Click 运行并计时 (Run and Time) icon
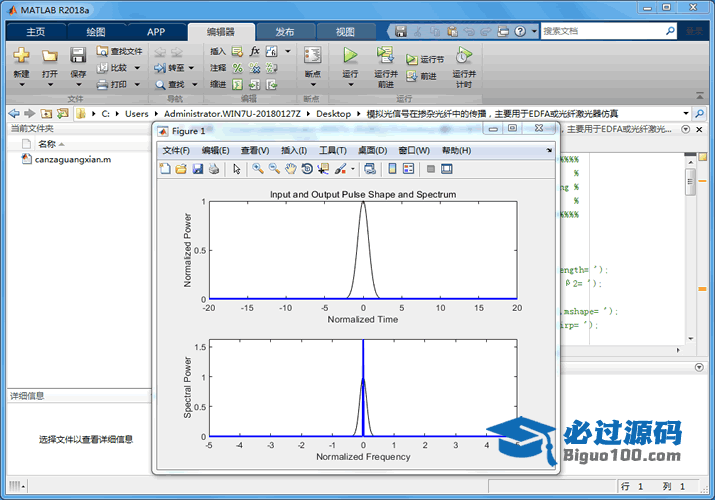The width and height of the screenshot is (715, 500). pyautogui.click(x=464, y=55)
